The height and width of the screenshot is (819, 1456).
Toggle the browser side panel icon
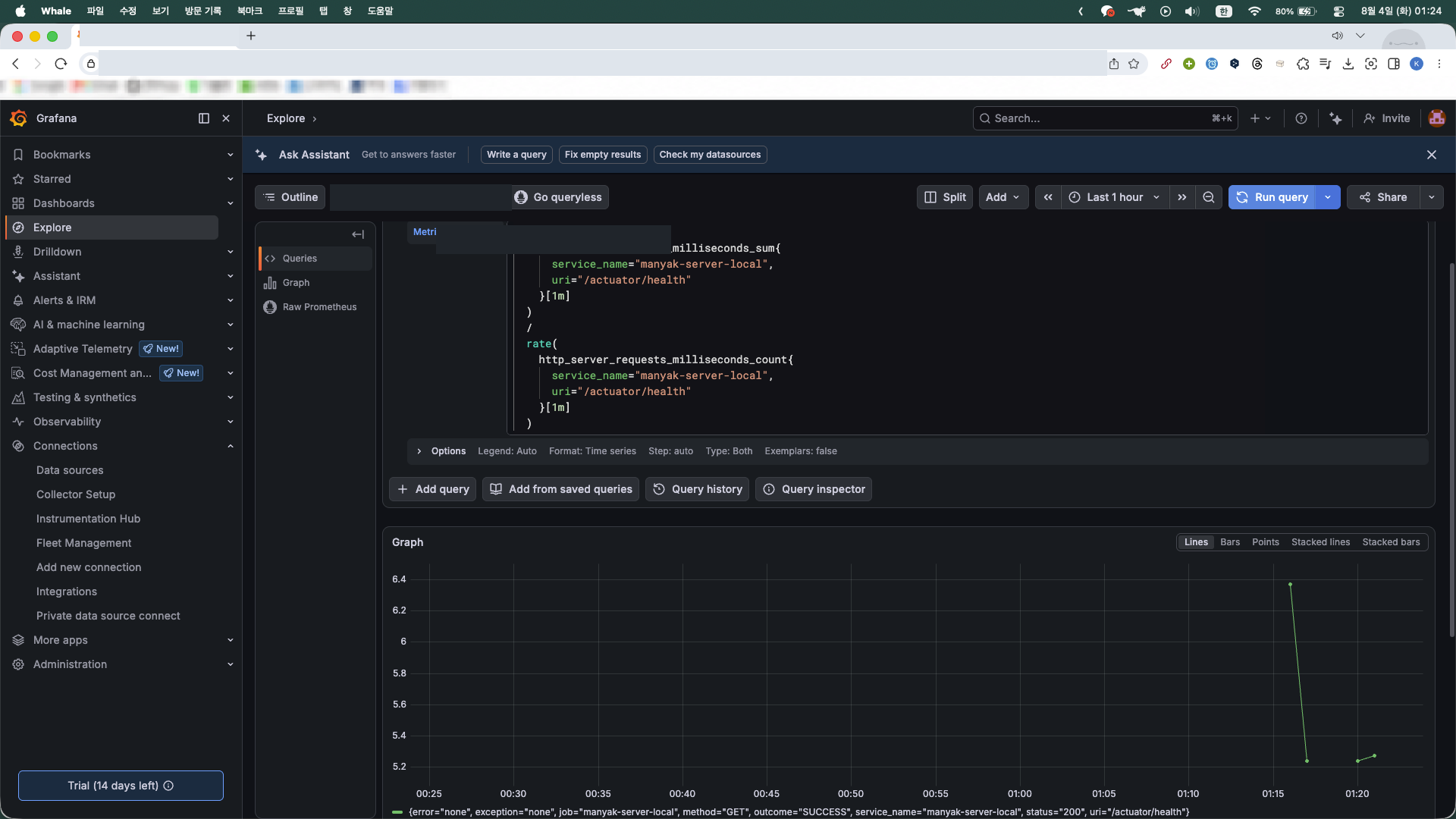[x=1394, y=64]
